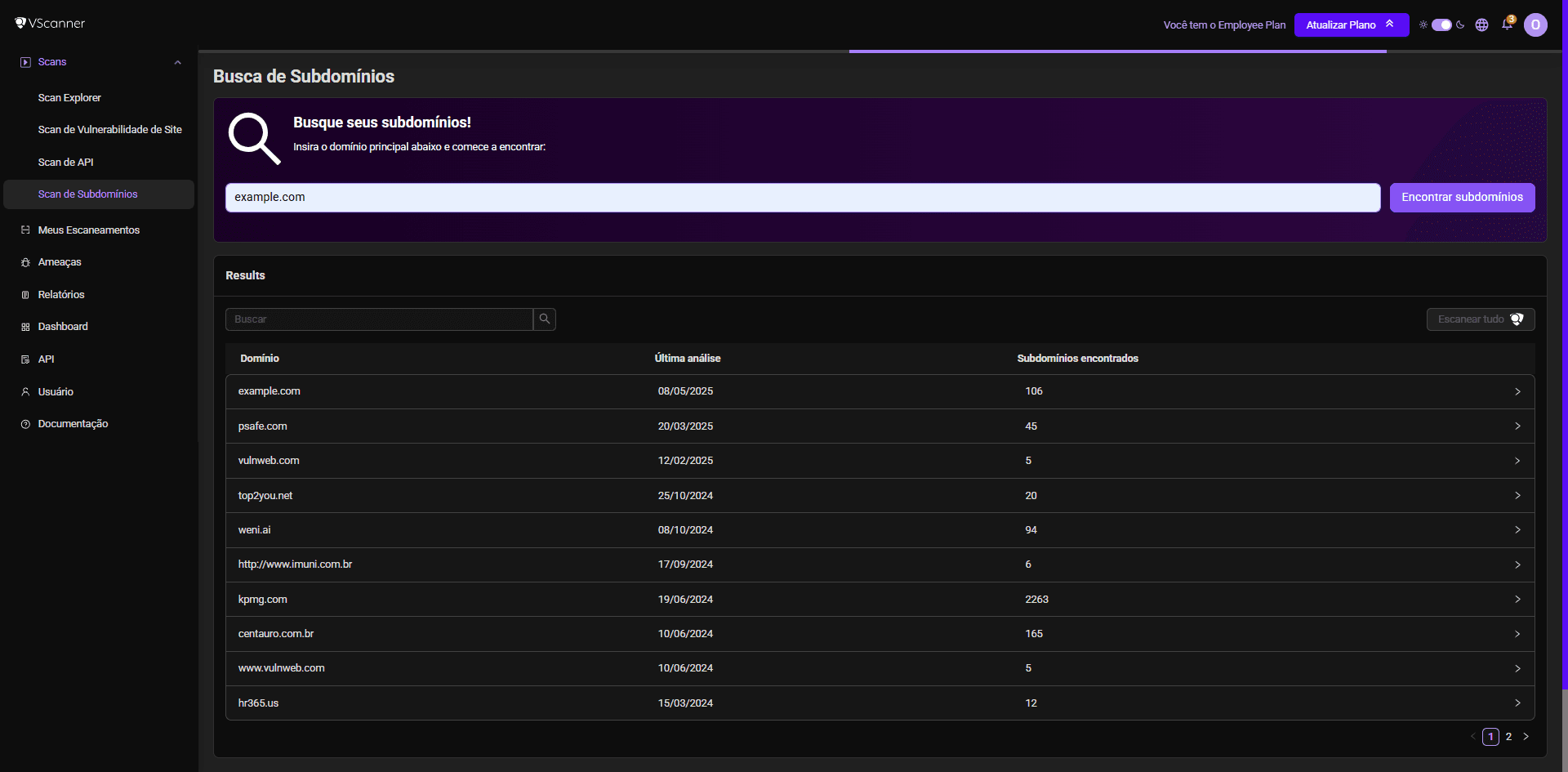
Task: Collapse the Scans sidebar section
Action: click(177, 62)
